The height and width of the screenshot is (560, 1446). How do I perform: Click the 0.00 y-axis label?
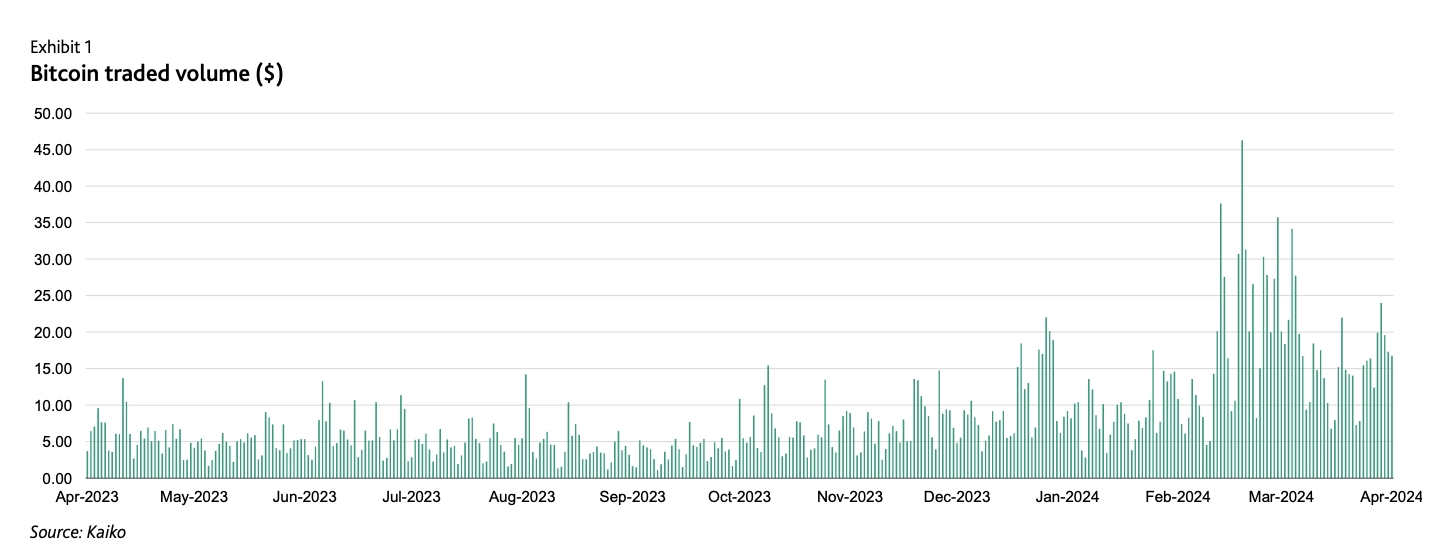(x=56, y=478)
